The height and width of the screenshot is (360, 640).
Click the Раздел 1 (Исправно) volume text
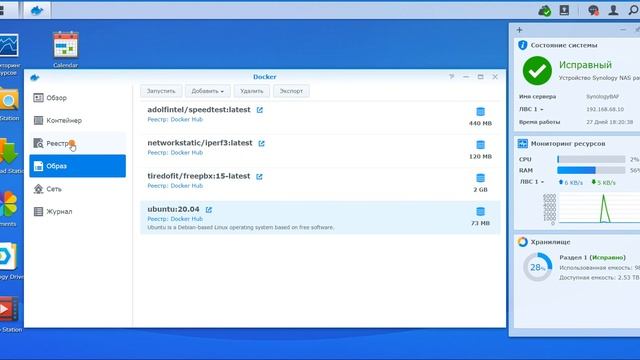coord(592,258)
